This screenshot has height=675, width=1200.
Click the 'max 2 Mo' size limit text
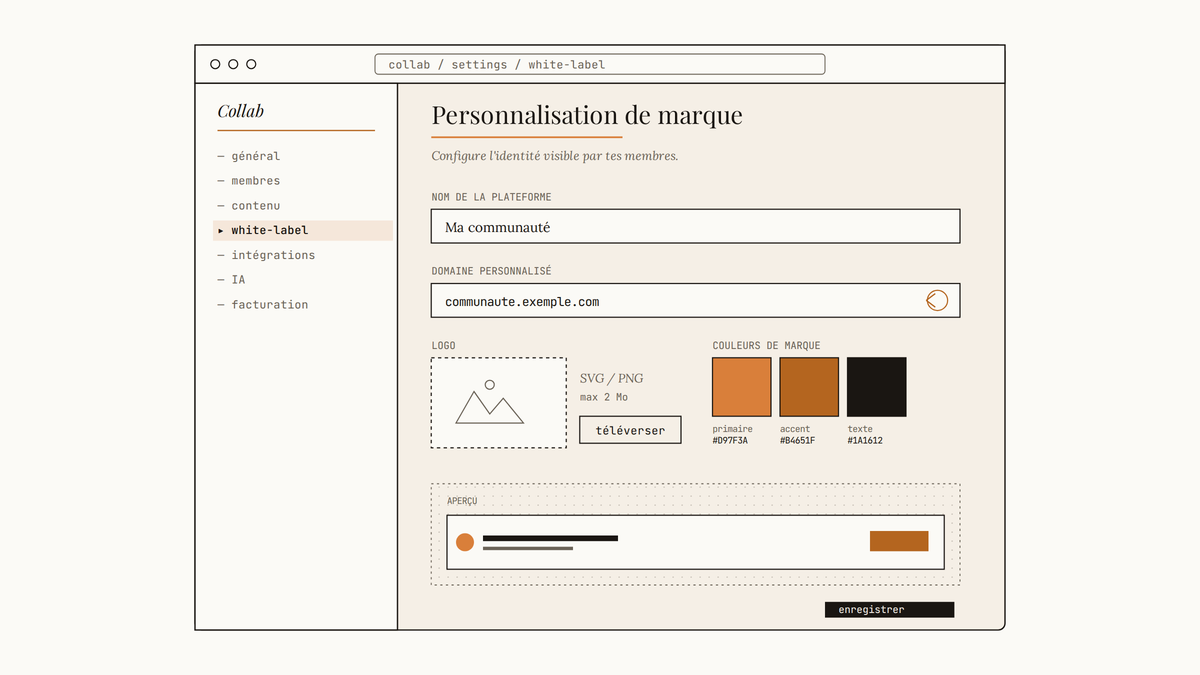[x=604, y=397]
